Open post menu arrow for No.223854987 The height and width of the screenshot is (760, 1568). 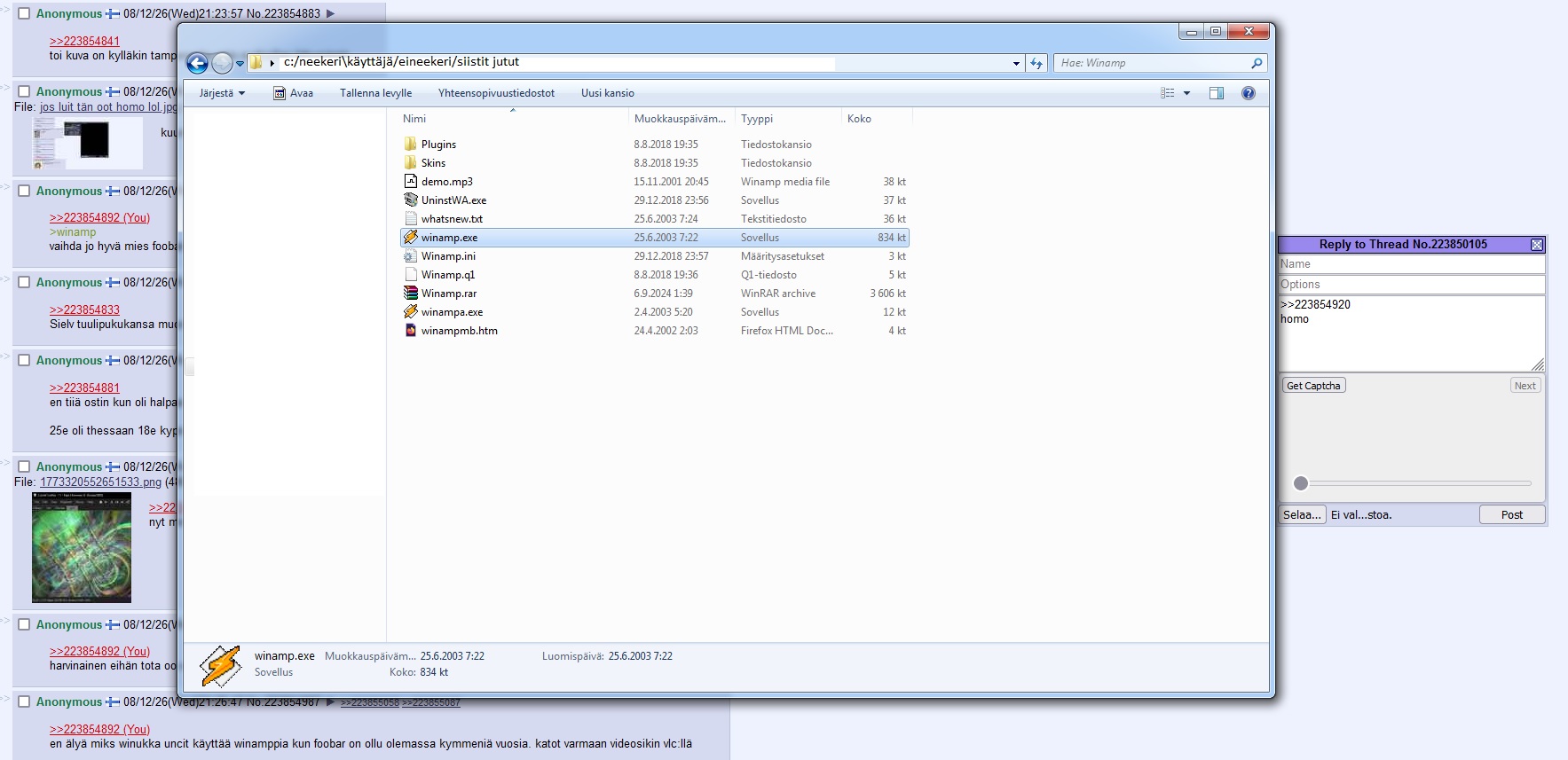click(x=331, y=702)
